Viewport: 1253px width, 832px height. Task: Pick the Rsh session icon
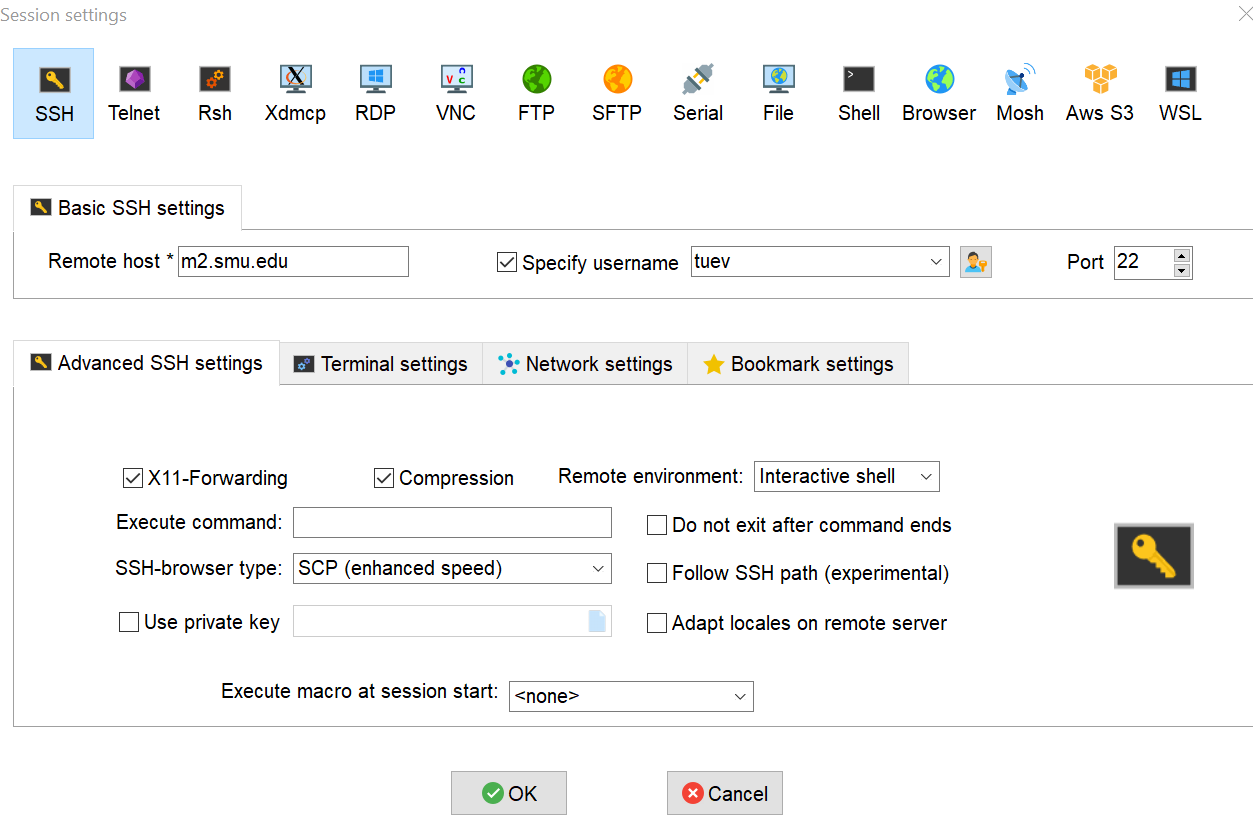tap(215, 94)
